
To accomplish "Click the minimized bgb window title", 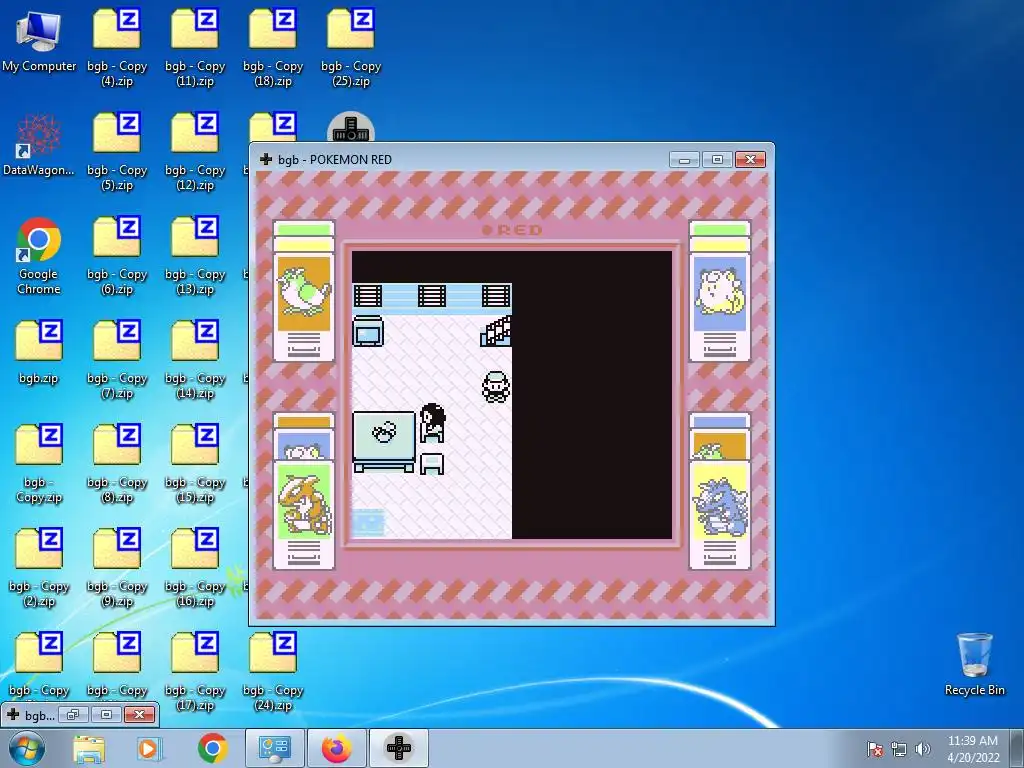I will point(39,715).
